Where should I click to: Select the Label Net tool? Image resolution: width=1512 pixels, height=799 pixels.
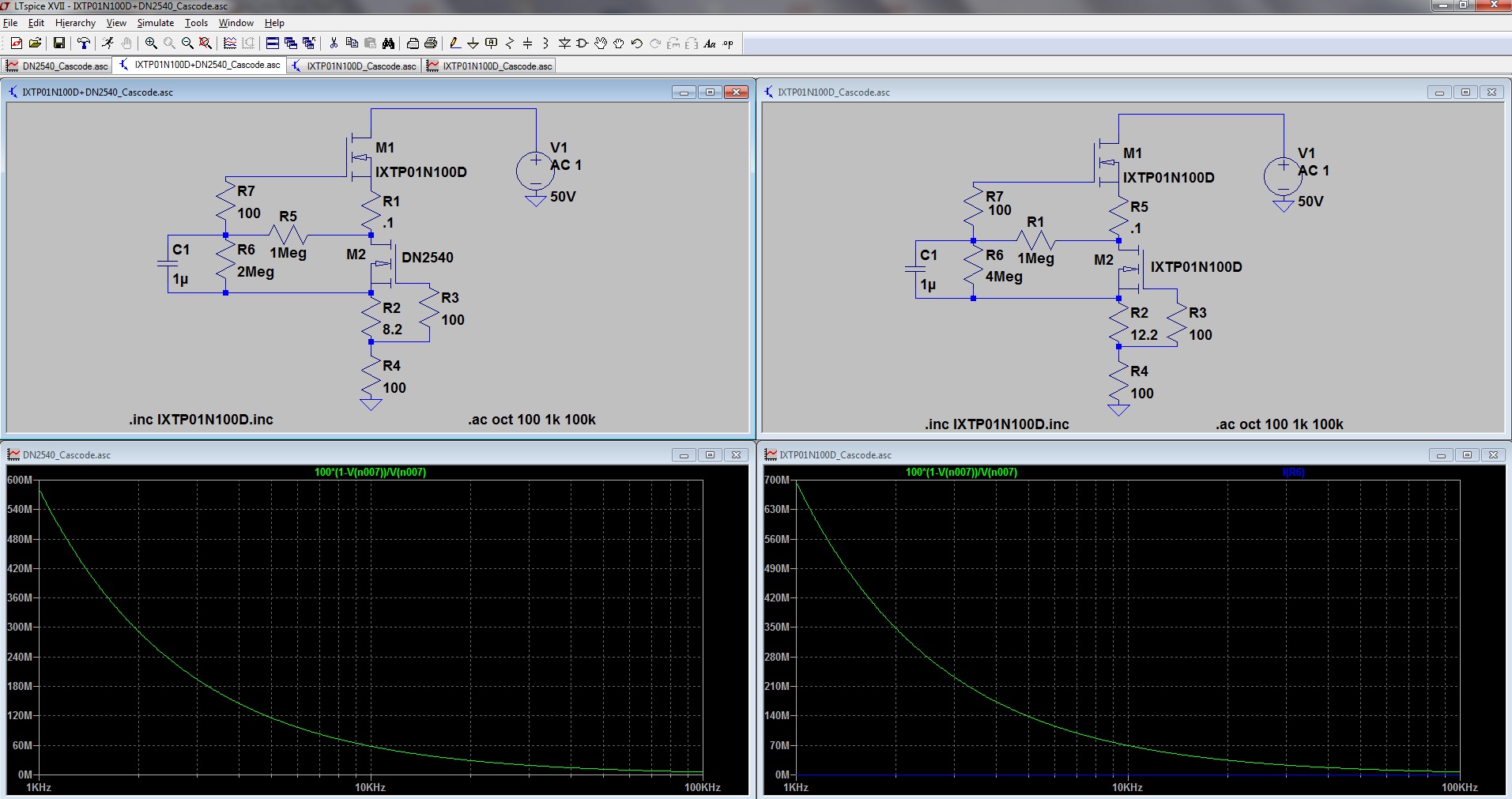(491, 43)
